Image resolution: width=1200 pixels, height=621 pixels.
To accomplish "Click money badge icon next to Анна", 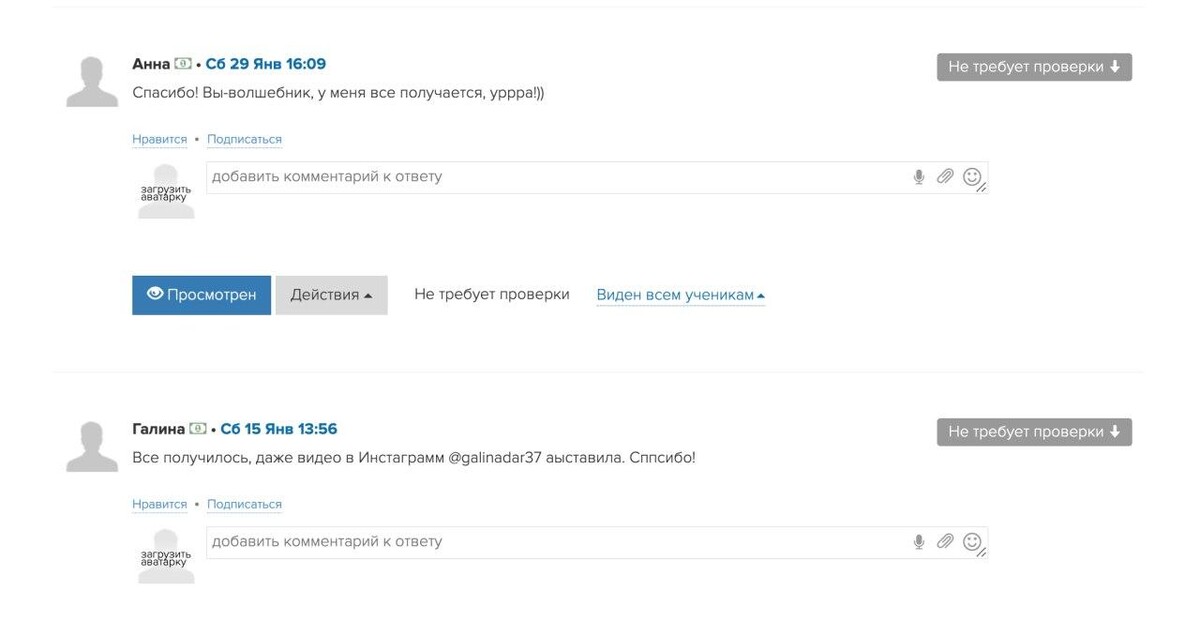I will 183,64.
